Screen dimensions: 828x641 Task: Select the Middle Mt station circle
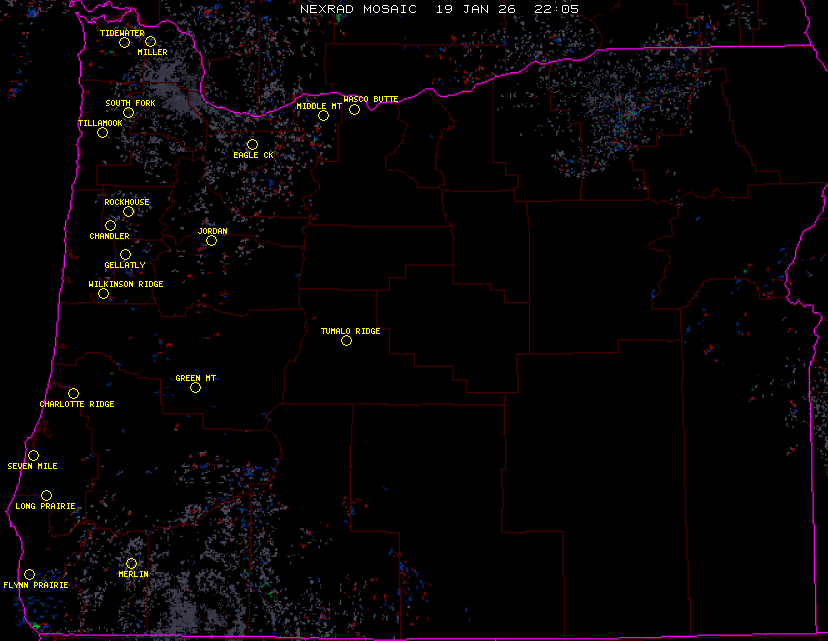click(x=323, y=115)
